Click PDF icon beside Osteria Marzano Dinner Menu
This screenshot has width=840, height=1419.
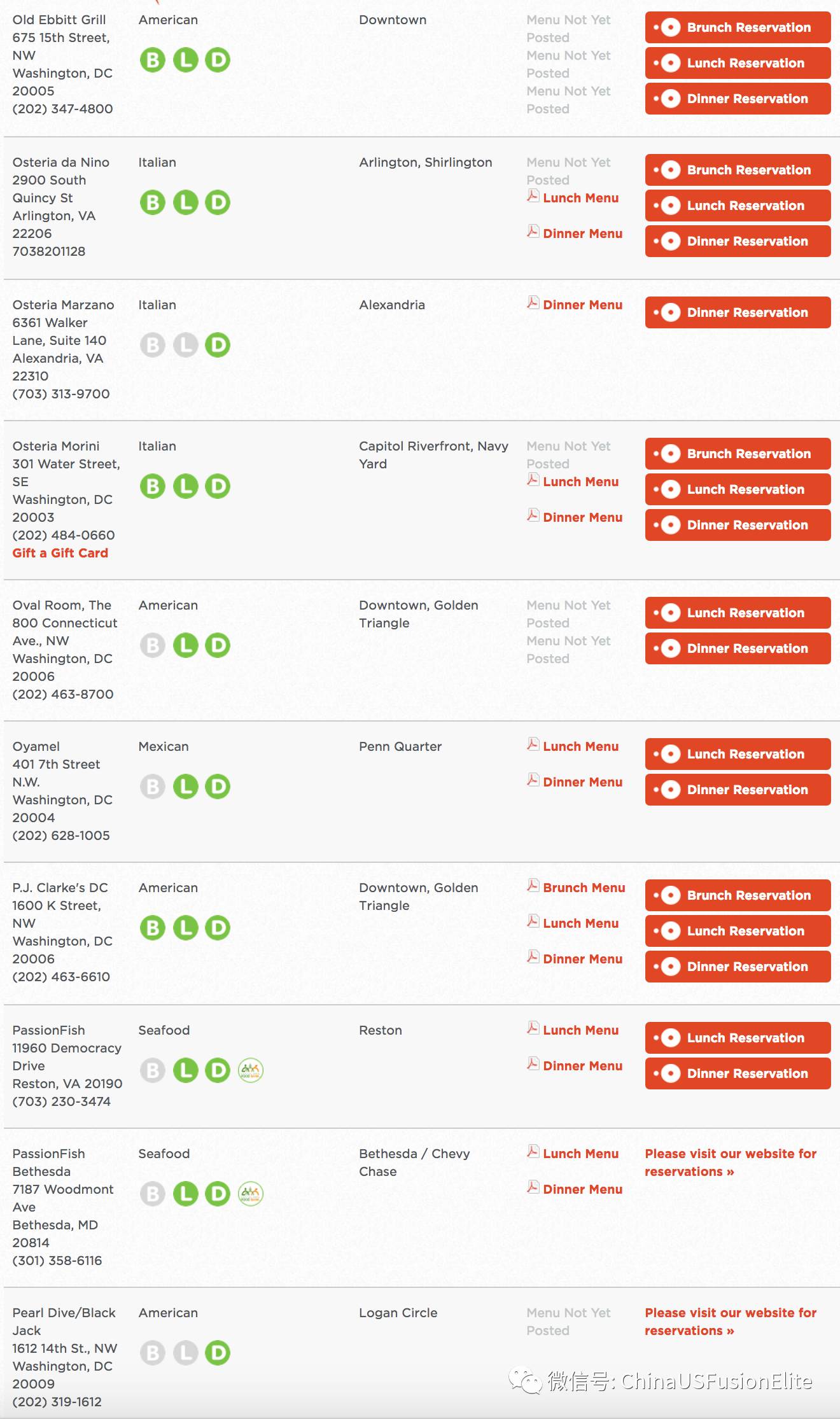click(533, 303)
